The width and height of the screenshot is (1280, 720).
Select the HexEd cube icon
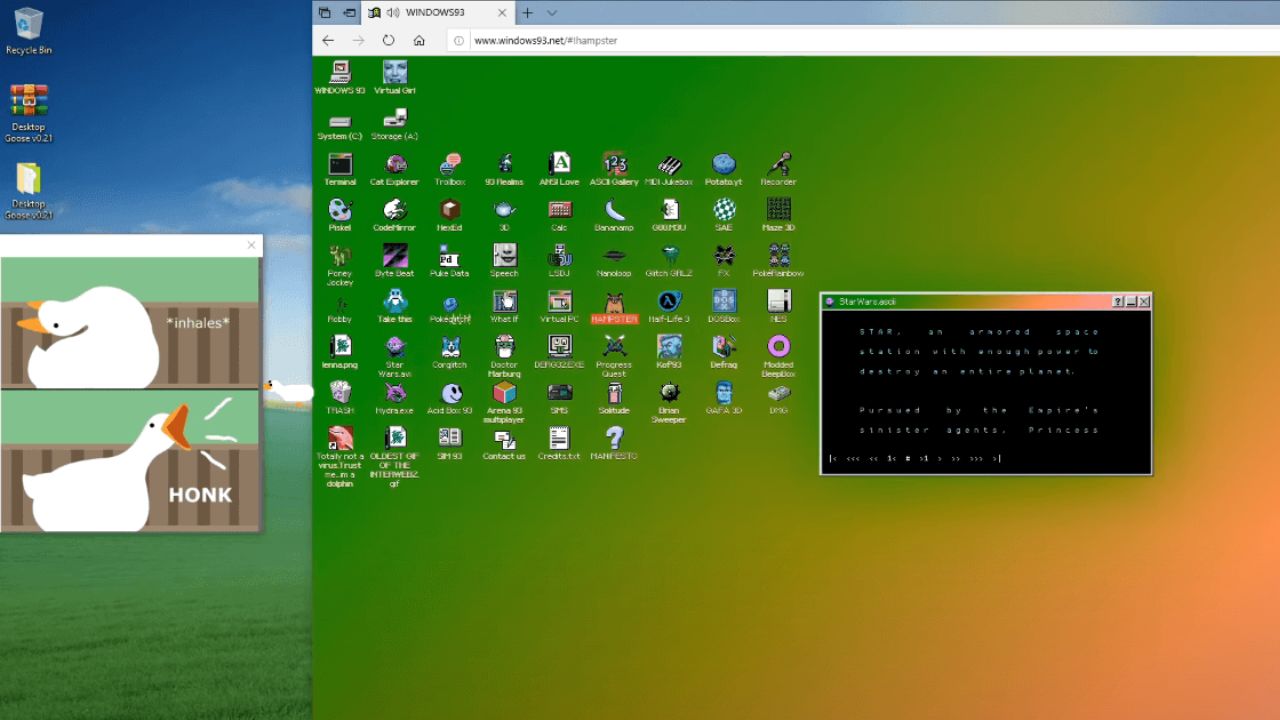click(x=450, y=214)
